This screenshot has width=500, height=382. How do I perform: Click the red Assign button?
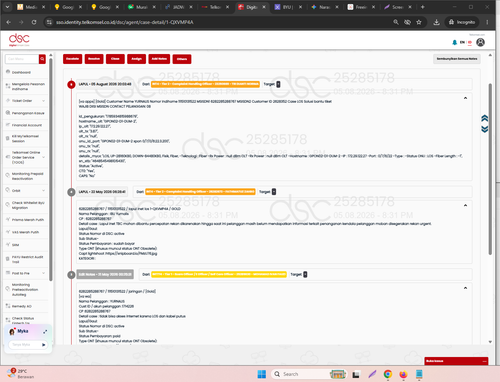pyautogui.click(x=136, y=59)
